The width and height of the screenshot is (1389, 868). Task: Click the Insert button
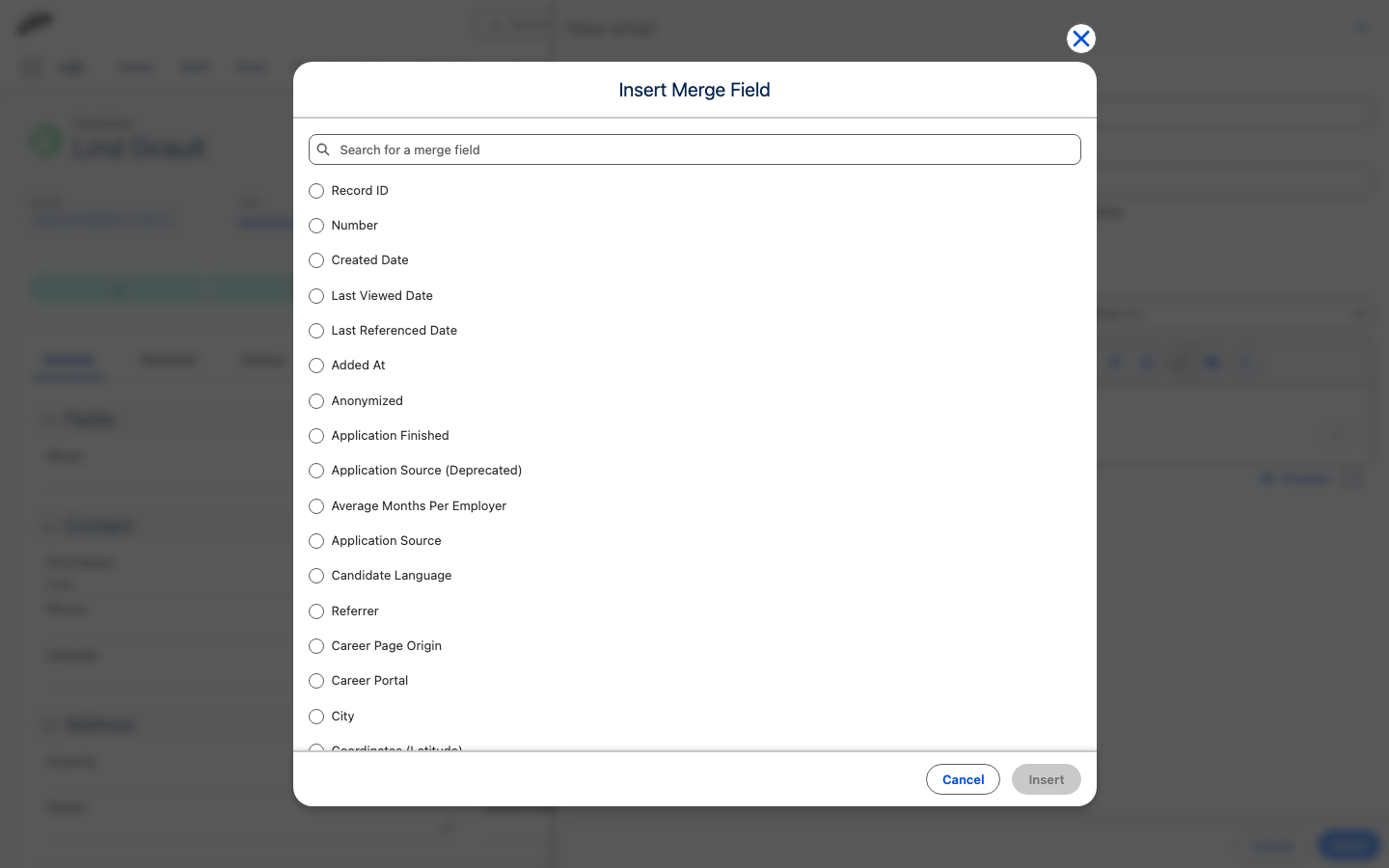coord(1047,779)
